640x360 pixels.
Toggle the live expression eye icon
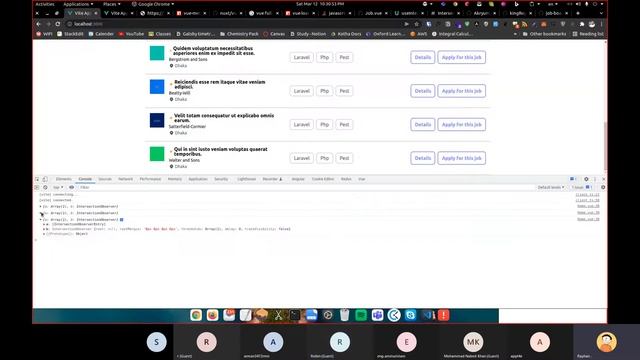coord(71,187)
